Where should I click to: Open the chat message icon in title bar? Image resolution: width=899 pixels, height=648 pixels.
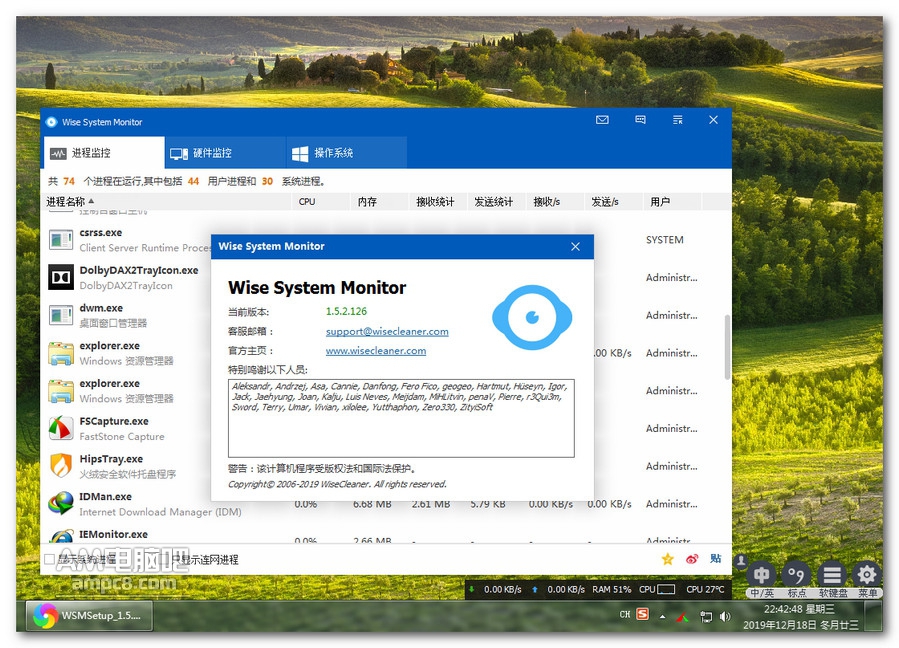coord(640,120)
